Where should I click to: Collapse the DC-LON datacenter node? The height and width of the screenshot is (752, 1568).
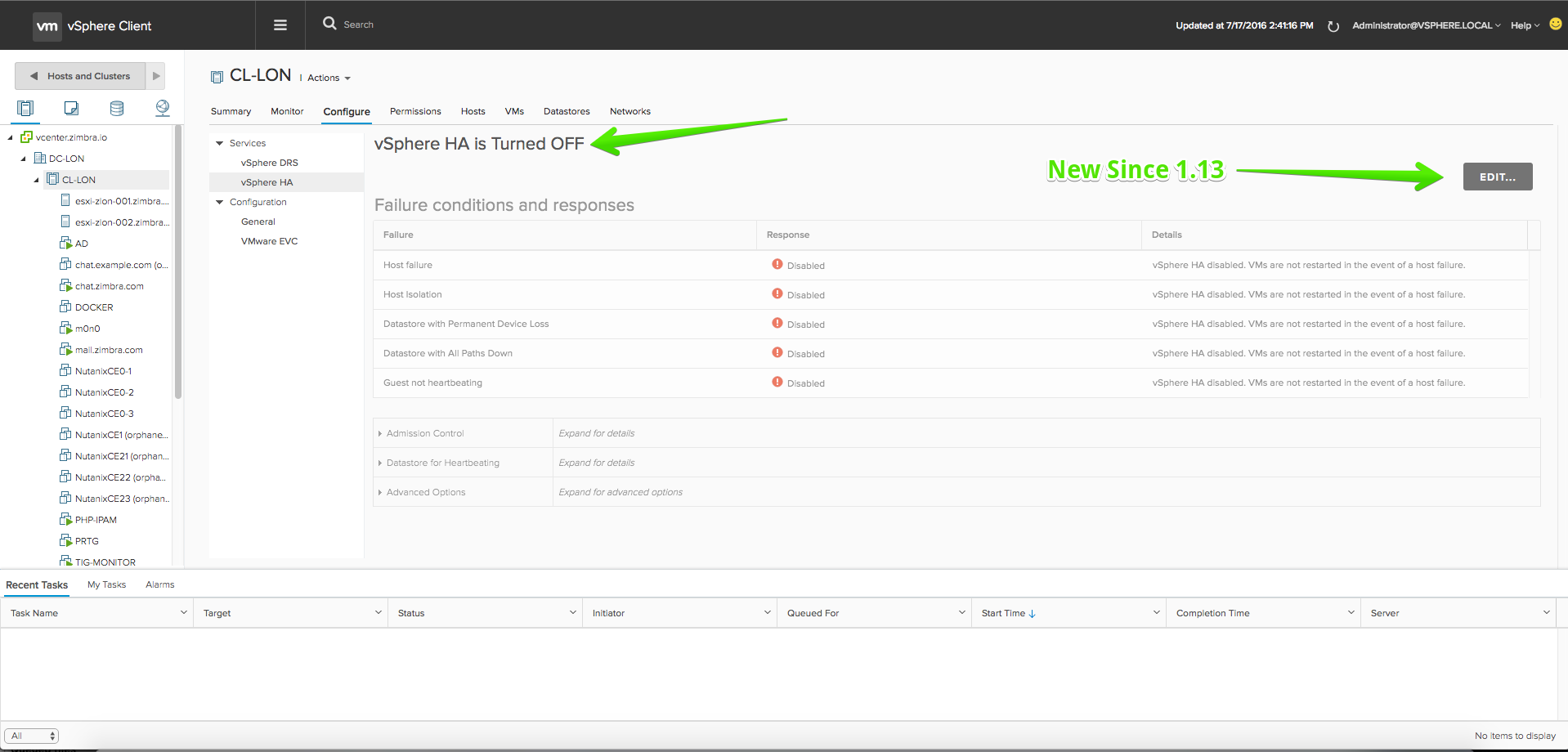coord(24,159)
